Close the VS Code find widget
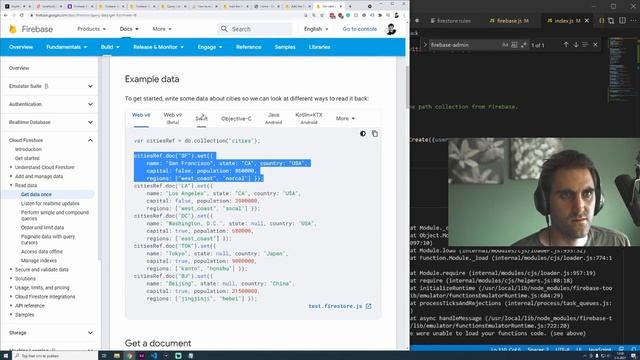This screenshot has width=640, height=360. [595, 45]
